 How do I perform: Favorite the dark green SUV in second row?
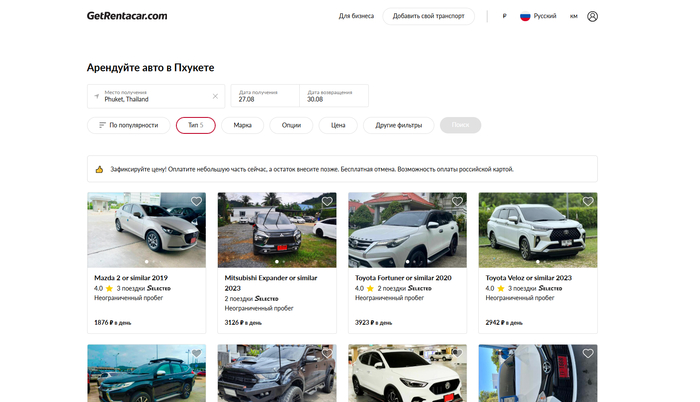(x=196, y=353)
